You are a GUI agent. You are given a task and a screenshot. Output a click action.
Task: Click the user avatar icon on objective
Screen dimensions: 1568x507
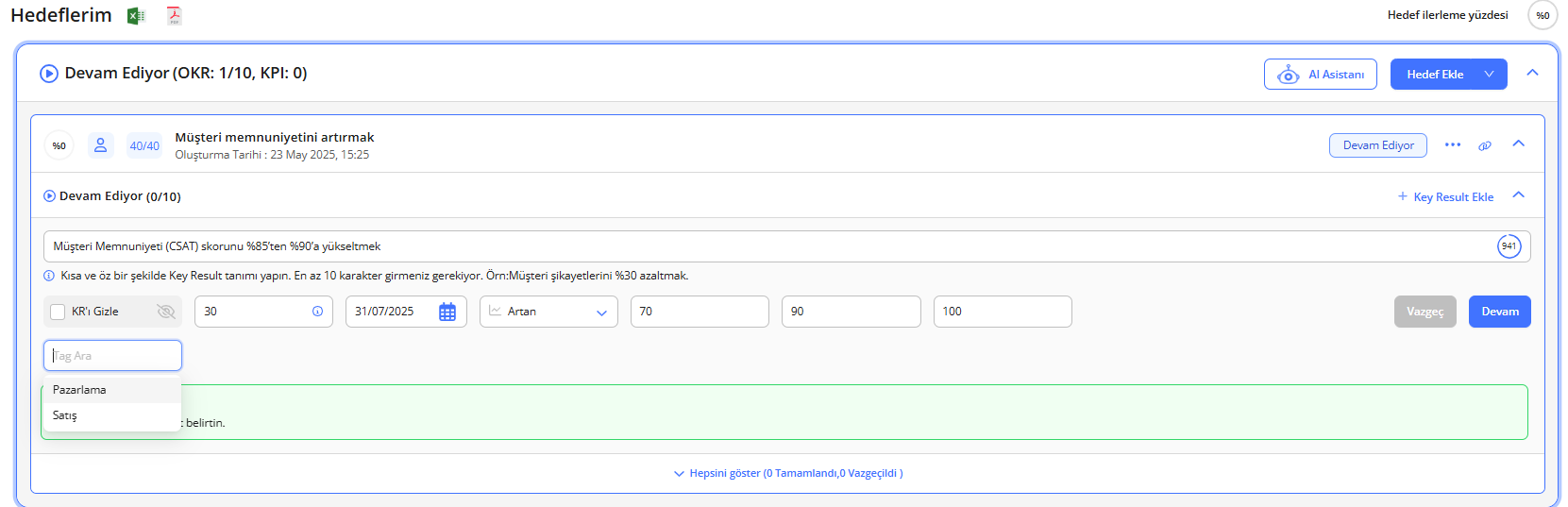[x=100, y=145]
